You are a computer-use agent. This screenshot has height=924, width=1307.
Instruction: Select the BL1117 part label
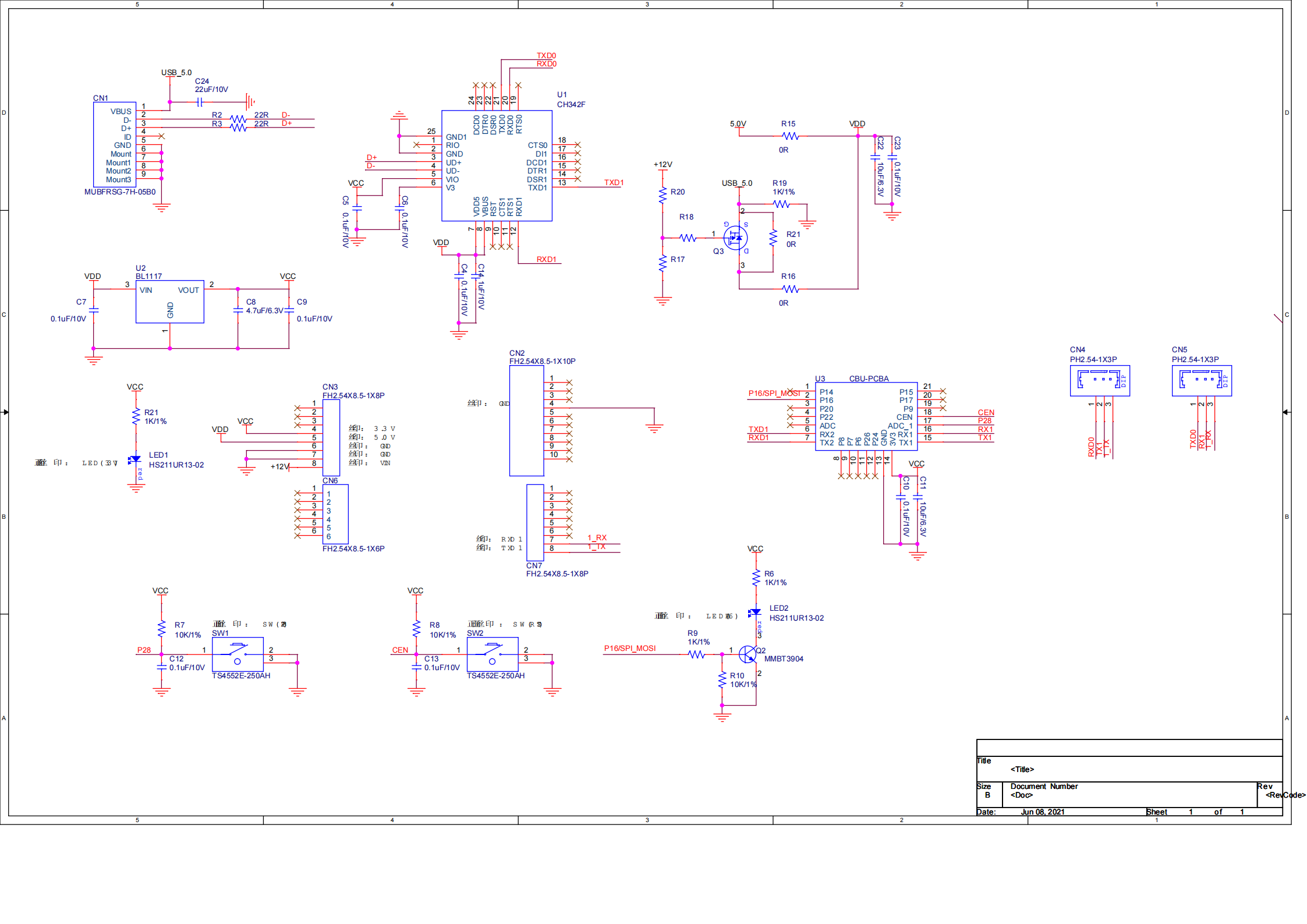click(148, 277)
